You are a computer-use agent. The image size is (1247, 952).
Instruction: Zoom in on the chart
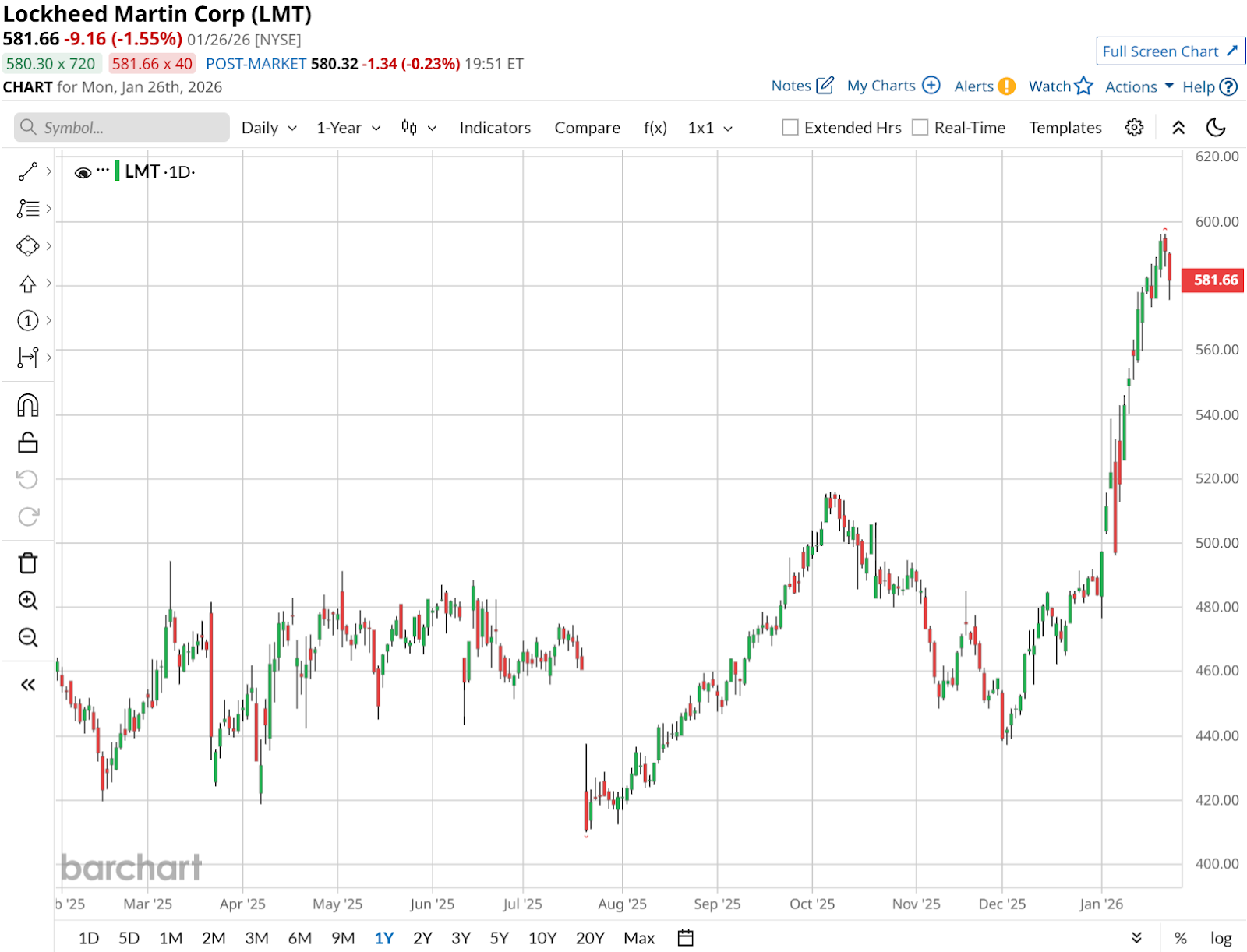[x=27, y=600]
